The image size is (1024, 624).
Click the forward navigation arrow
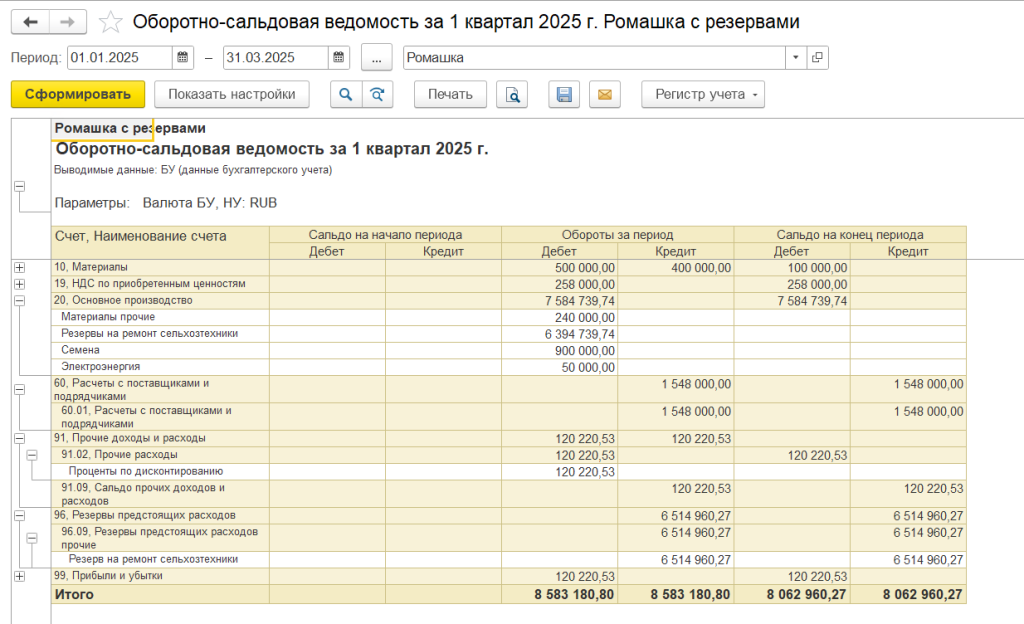coord(67,22)
